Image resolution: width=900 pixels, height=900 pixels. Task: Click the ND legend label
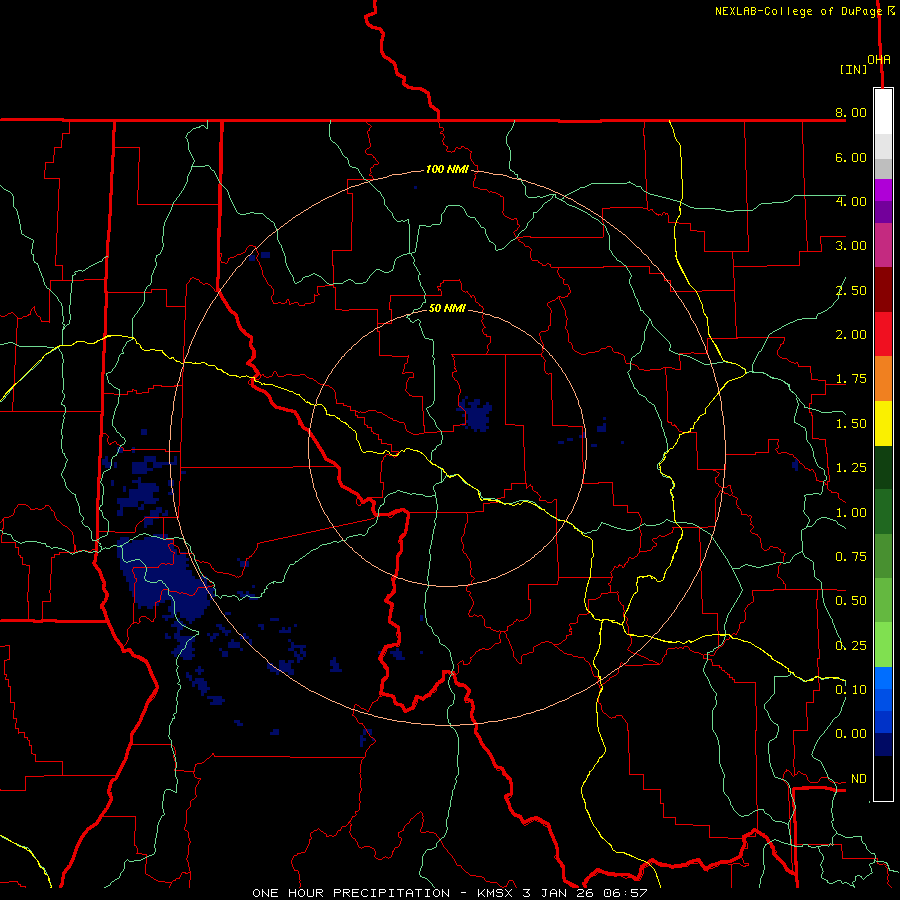click(859, 779)
